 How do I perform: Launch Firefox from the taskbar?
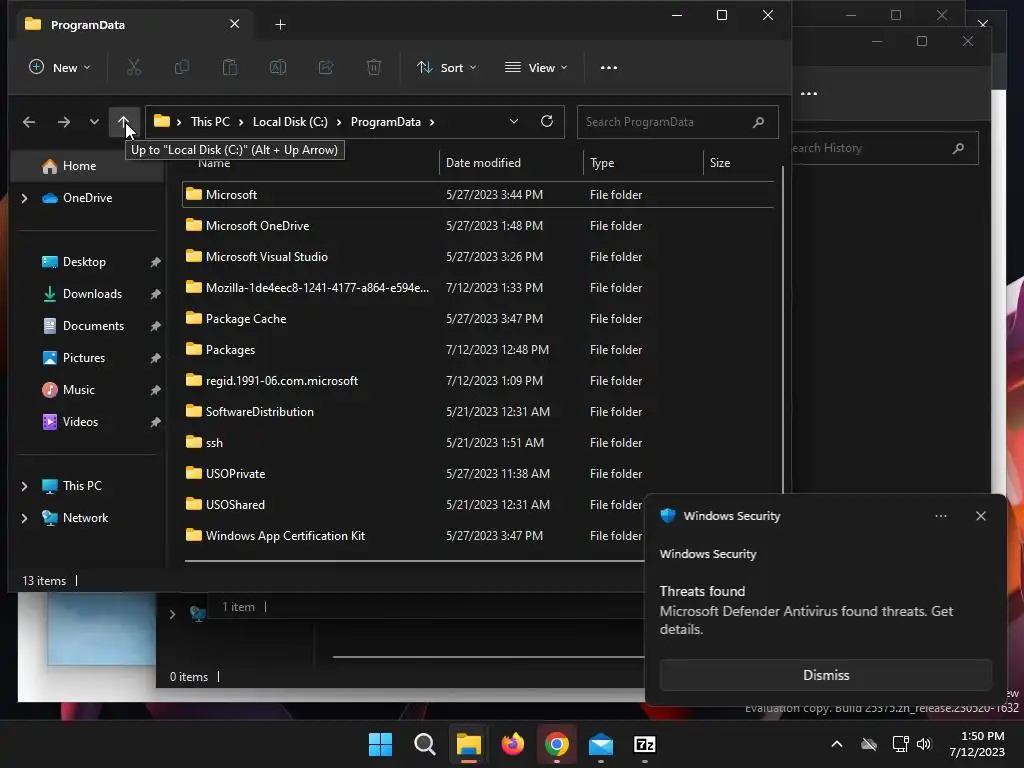pyautogui.click(x=513, y=744)
